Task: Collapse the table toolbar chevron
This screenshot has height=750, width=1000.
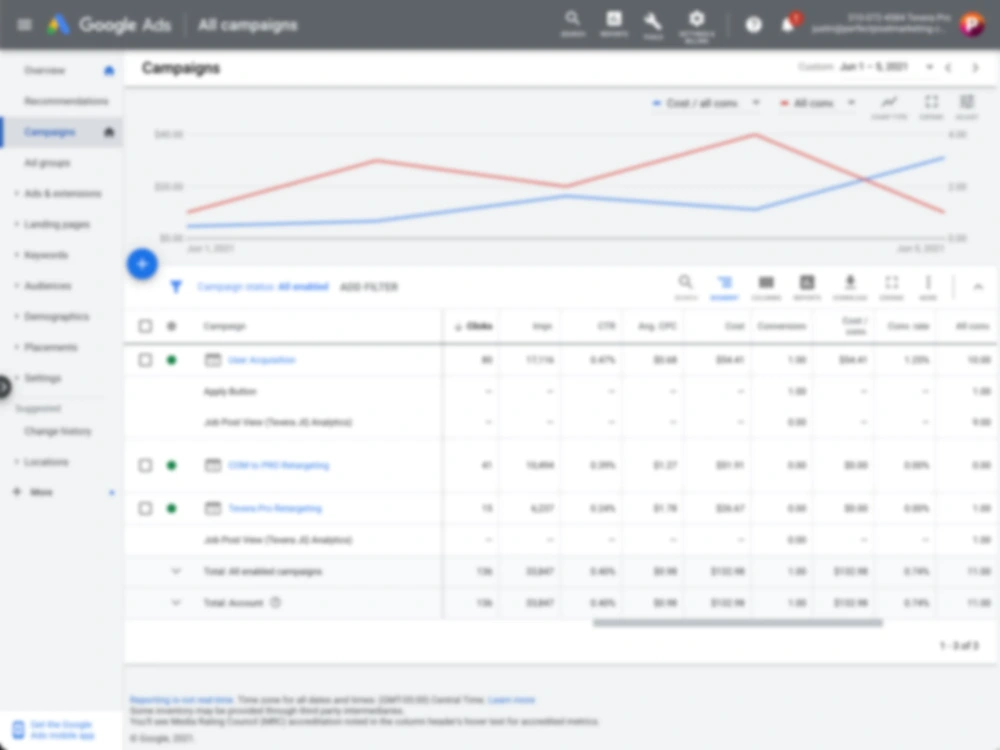Action: [x=978, y=287]
